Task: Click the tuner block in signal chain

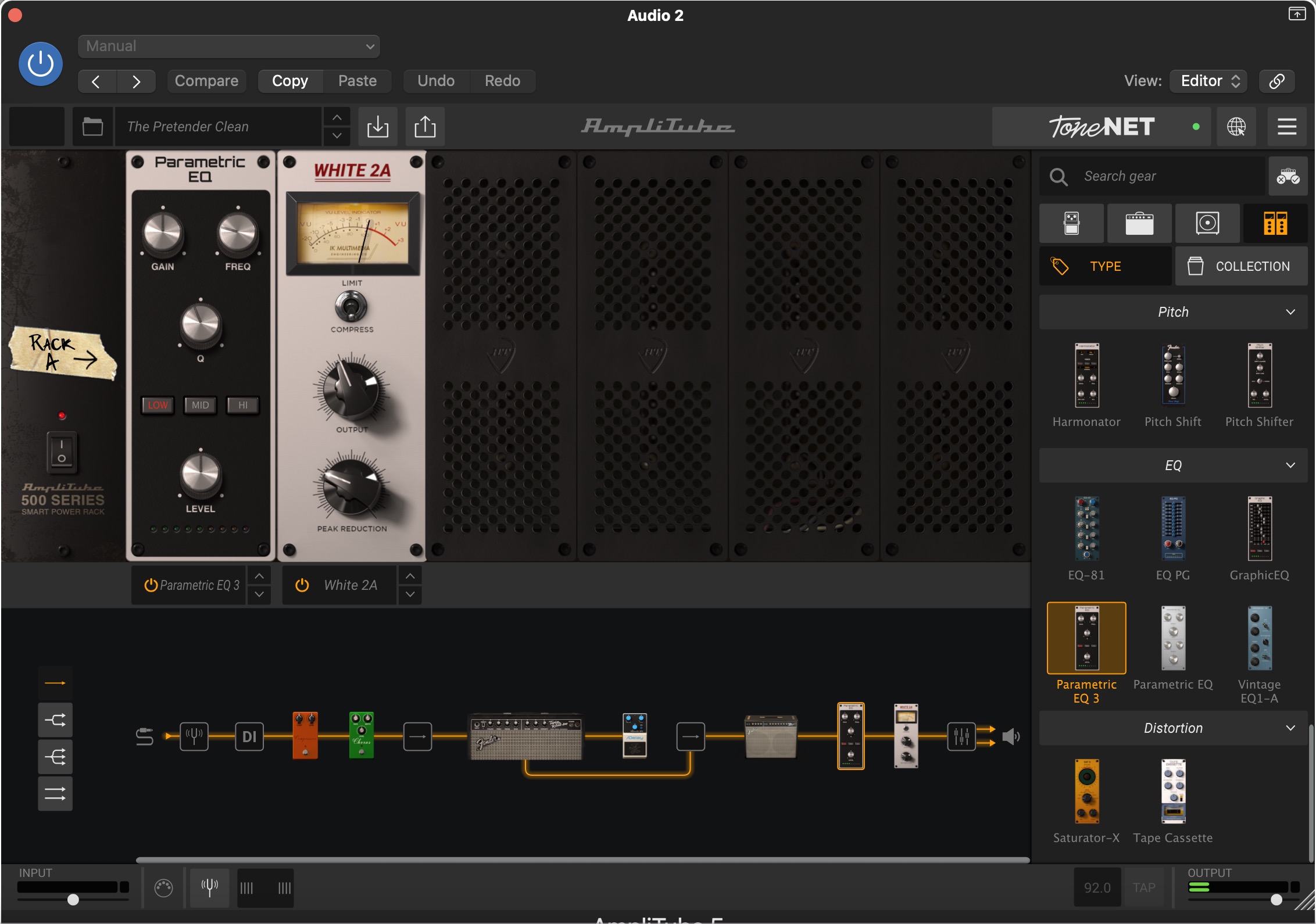Action: pos(194,737)
